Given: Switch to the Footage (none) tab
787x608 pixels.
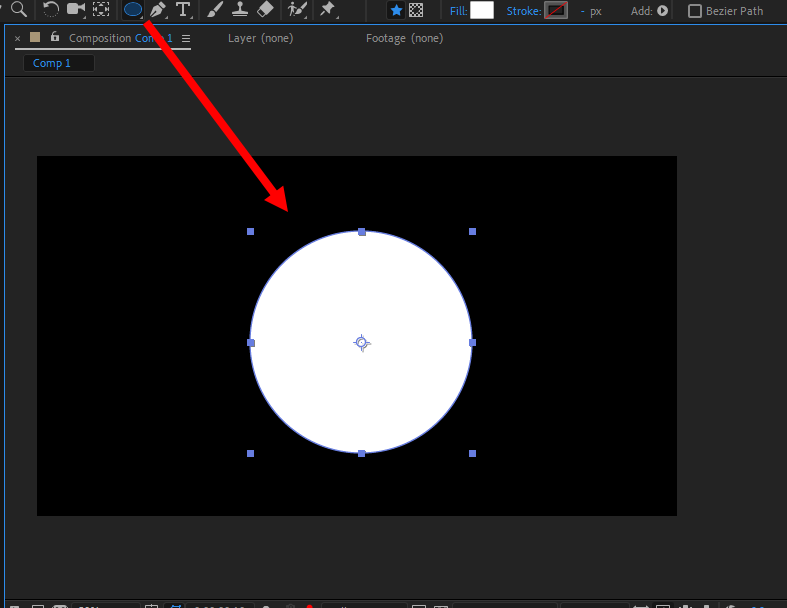Looking at the screenshot, I should coord(405,38).
